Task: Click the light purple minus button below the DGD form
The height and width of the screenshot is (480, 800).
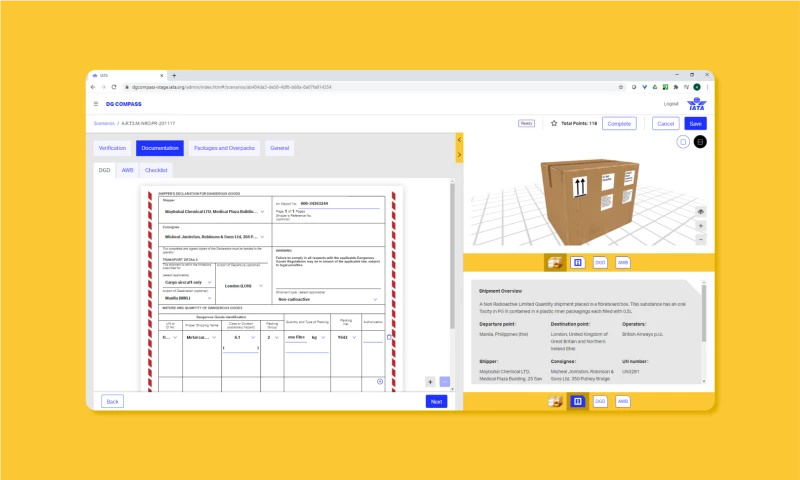Action: coord(445,382)
